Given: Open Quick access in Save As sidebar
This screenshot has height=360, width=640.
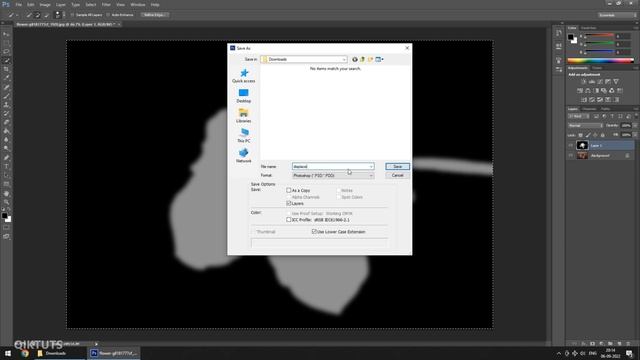Looking at the screenshot, I should 244,76.
